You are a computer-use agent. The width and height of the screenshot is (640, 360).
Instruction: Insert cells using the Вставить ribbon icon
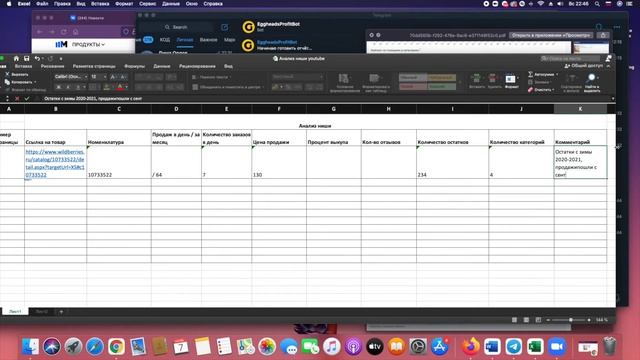point(476,80)
